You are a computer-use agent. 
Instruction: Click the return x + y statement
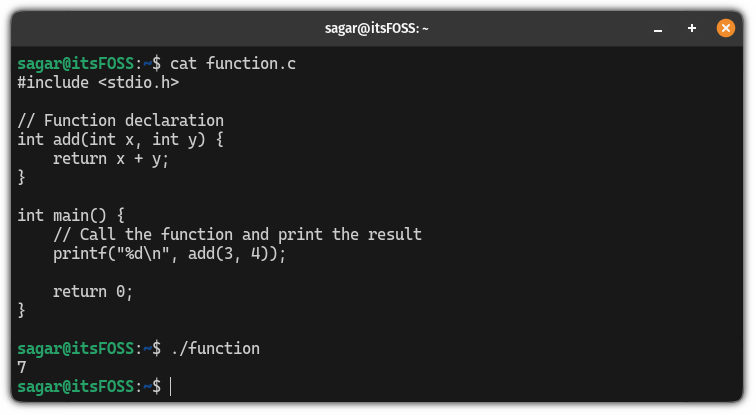111,159
